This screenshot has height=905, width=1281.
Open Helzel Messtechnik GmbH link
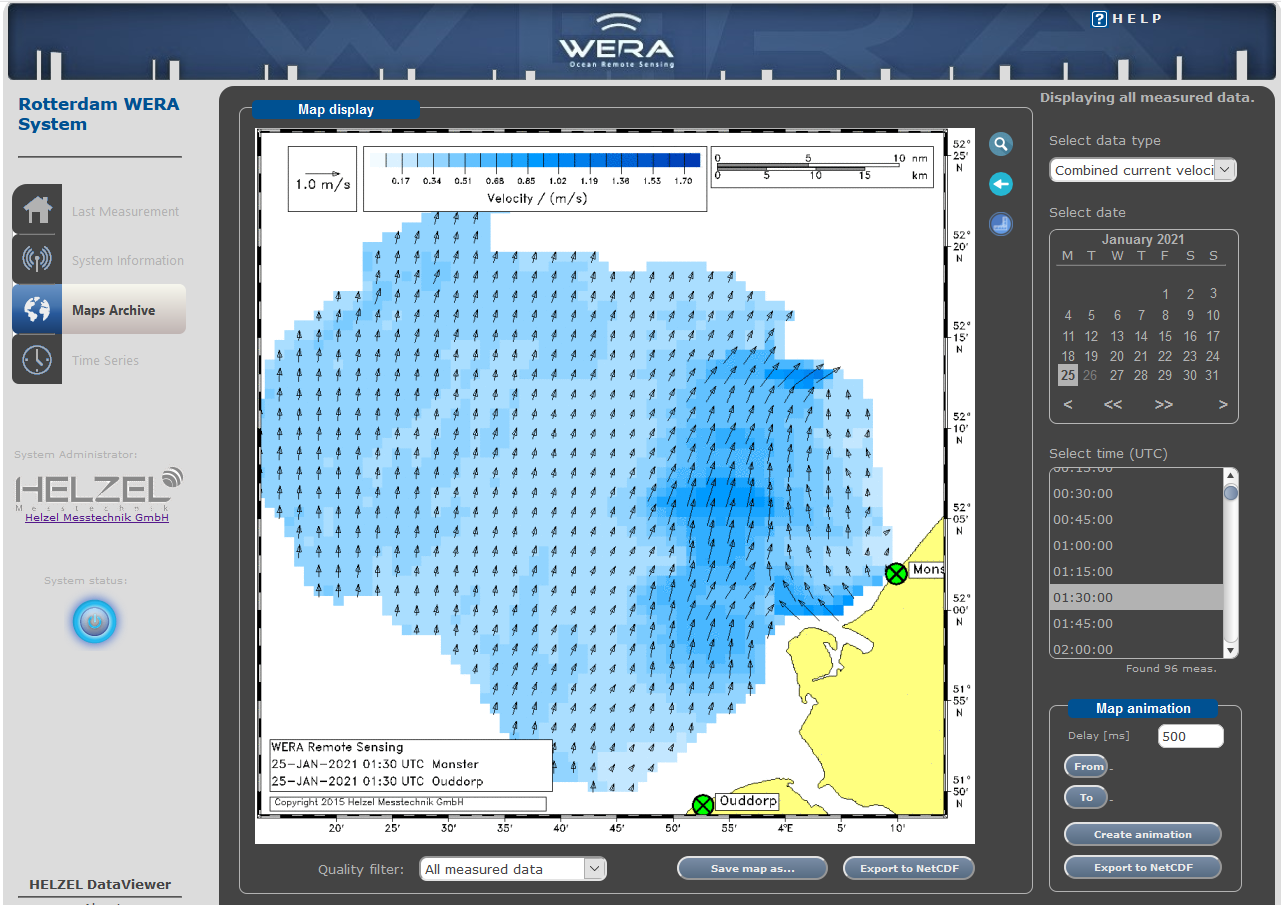[97, 517]
